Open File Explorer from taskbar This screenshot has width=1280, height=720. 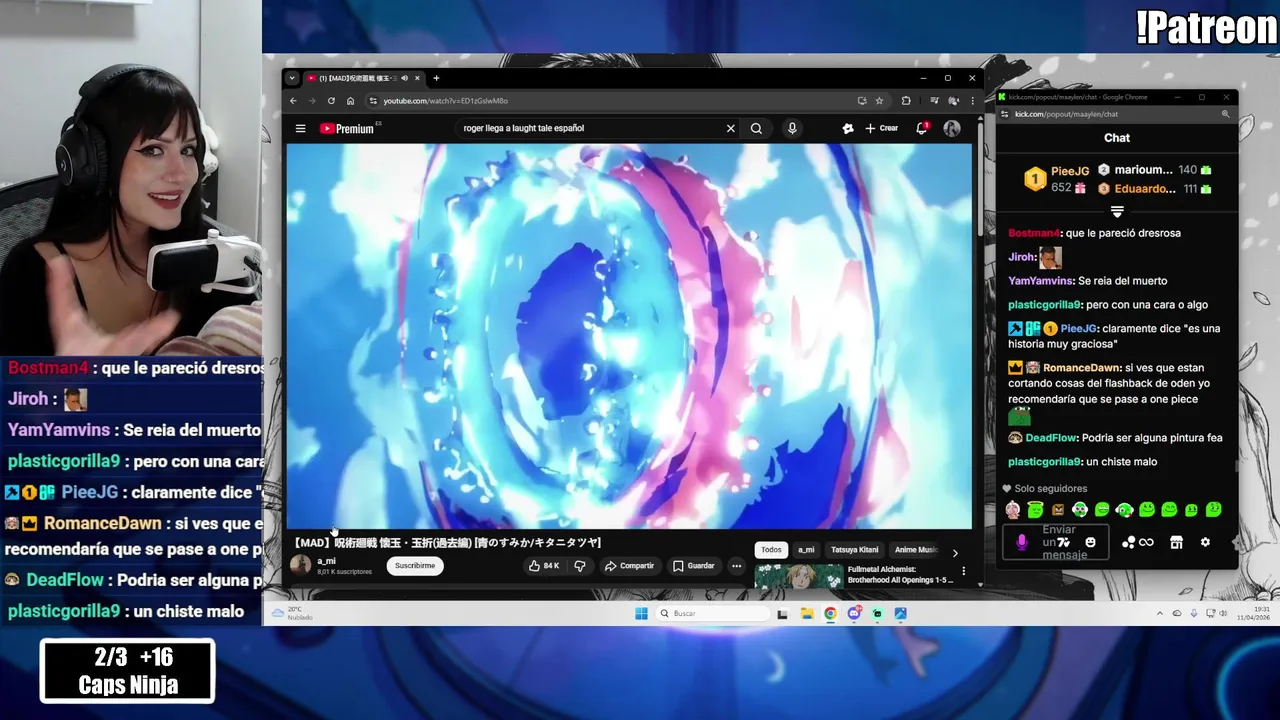pos(806,614)
